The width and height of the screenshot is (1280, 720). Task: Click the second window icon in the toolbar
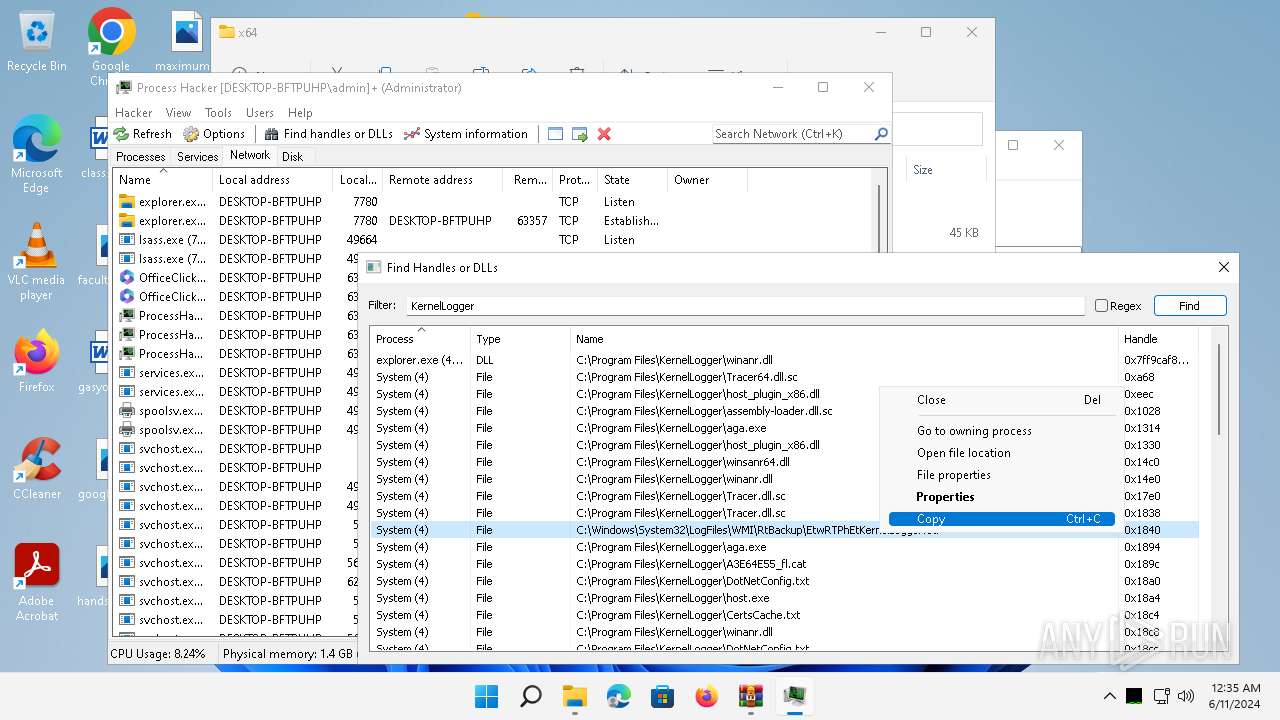(x=579, y=134)
